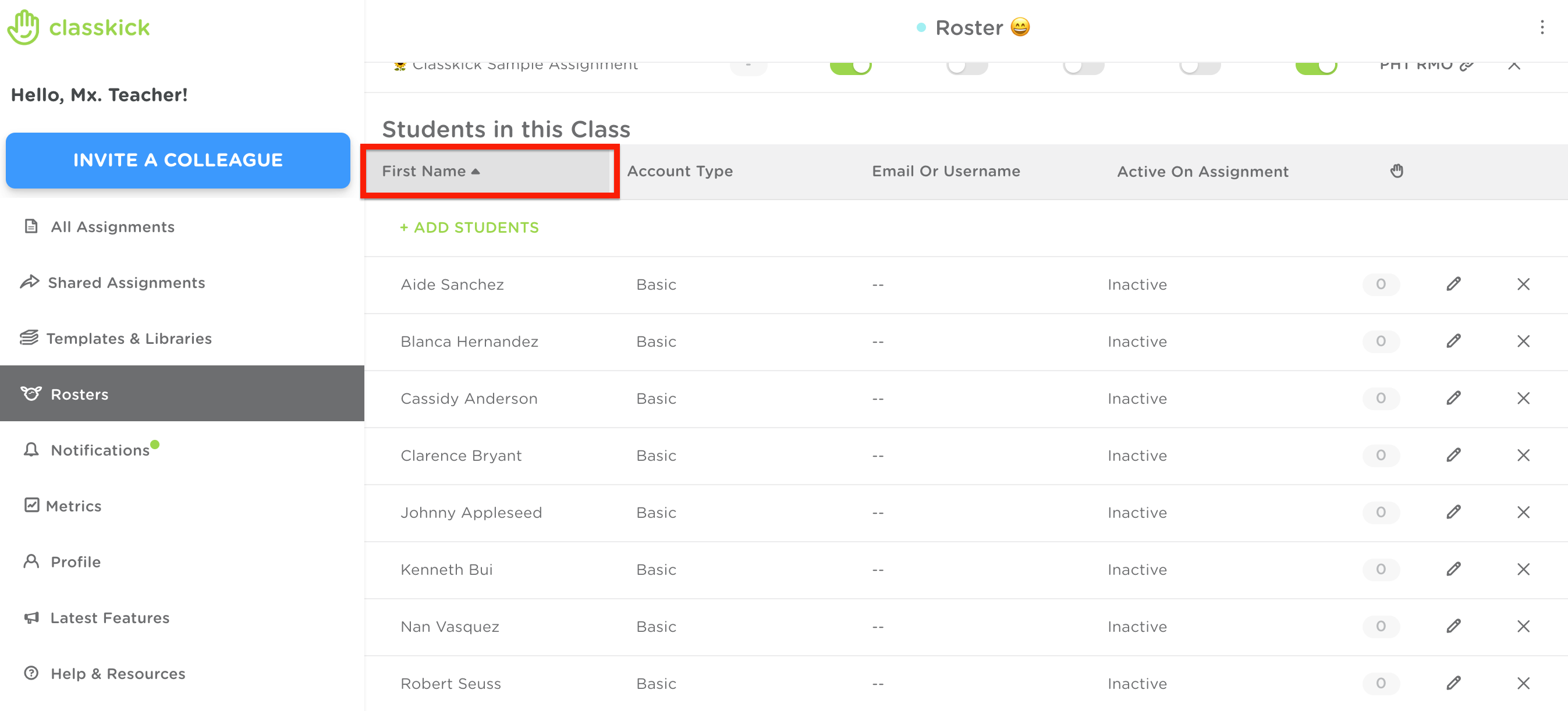
Task: Click the classkick hand logo
Action: (x=23, y=27)
